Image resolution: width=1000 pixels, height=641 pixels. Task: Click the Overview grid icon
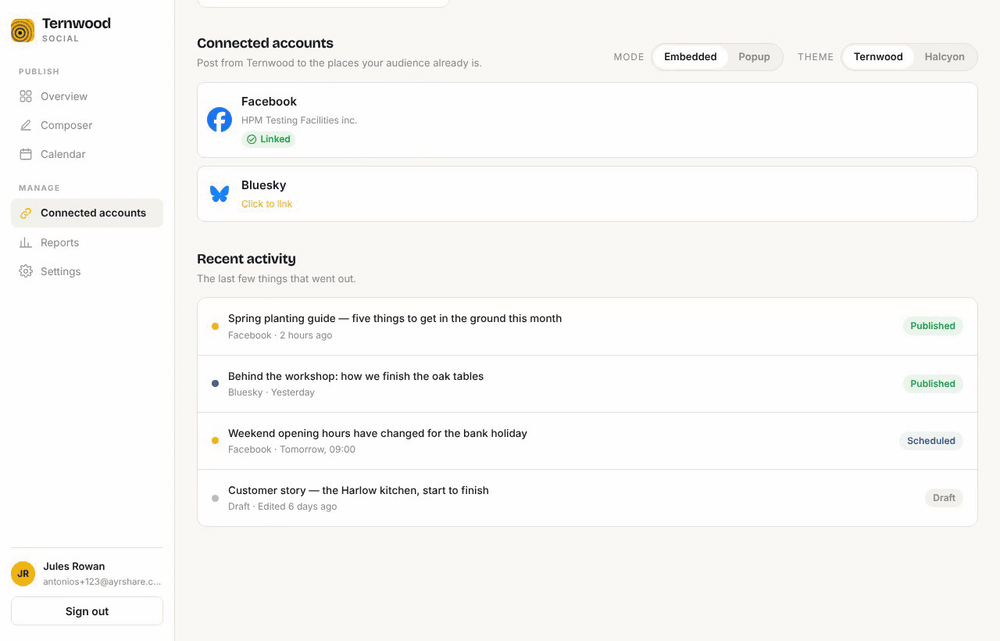(26, 96)
